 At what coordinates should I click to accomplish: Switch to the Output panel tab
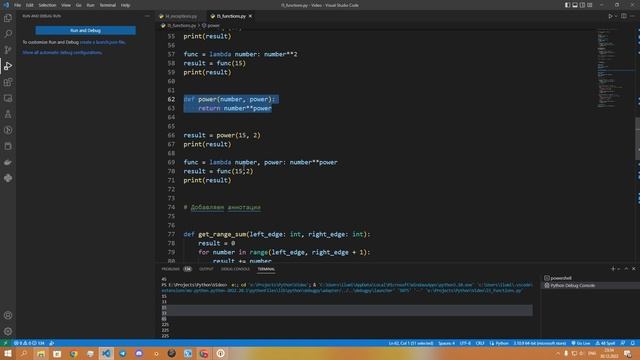[x=206, y=269]
